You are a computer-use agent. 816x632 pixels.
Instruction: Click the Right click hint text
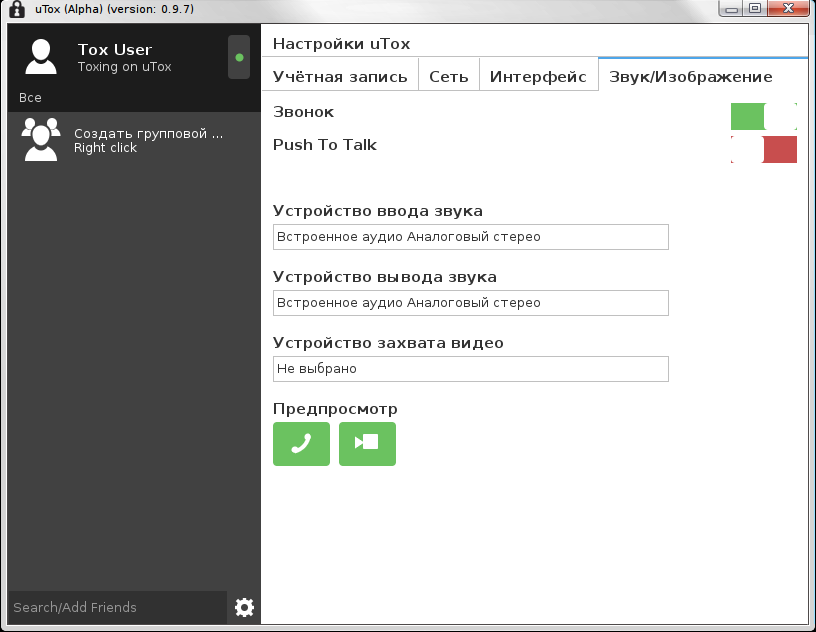coord(105,148)
